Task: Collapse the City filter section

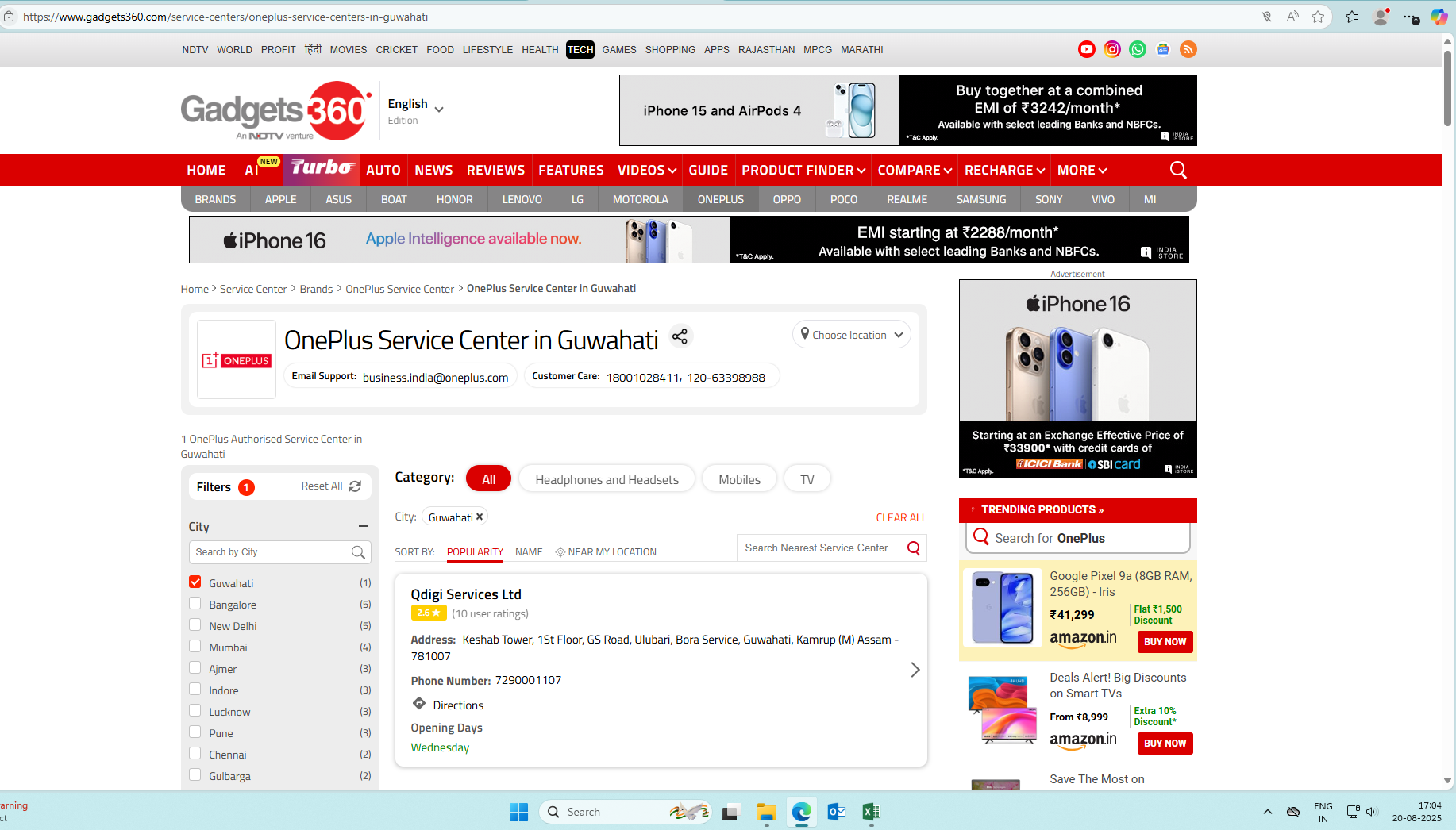Action: [x=363, y=526]
